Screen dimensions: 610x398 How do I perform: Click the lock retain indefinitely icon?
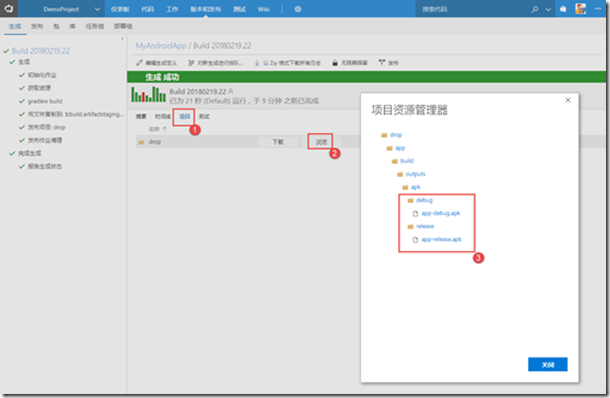(x=335, y=63)
